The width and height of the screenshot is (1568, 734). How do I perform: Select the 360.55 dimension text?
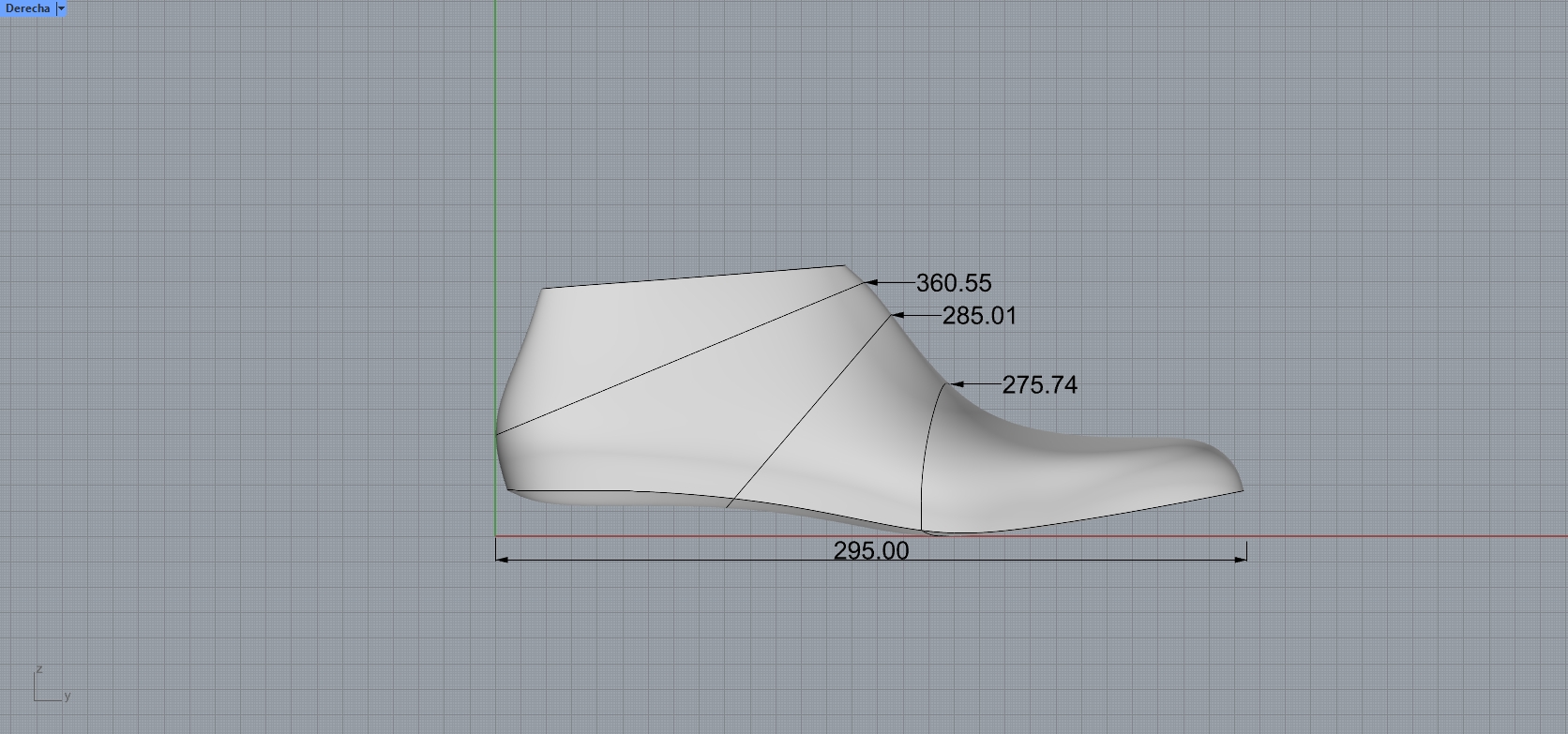coord(953,283)
